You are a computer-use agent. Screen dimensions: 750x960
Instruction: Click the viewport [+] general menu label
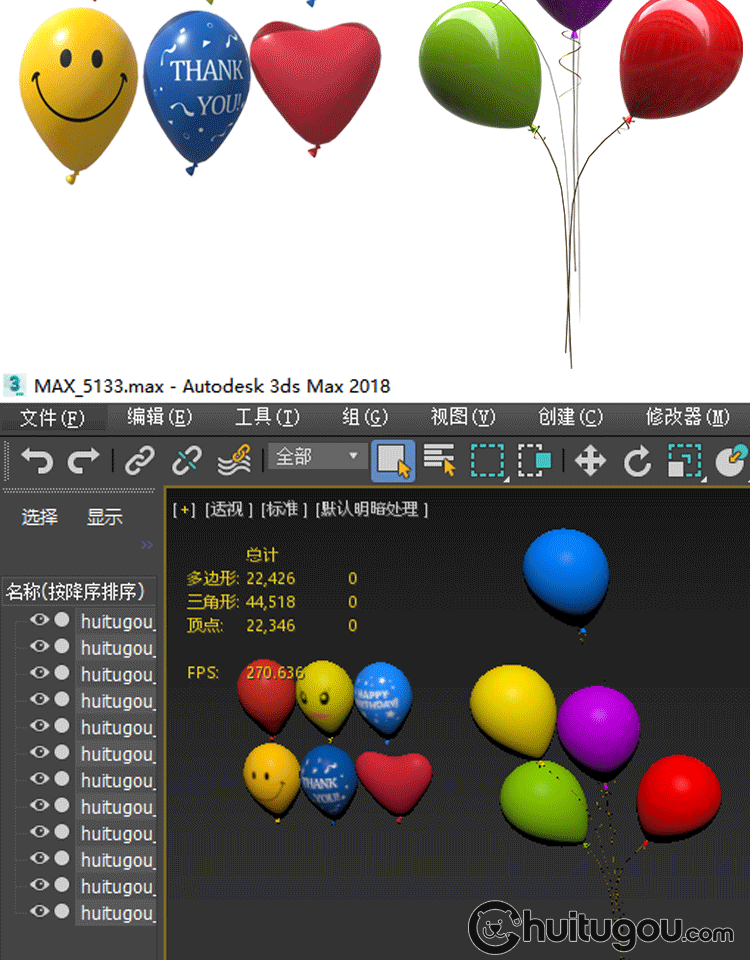click(184, 509)
